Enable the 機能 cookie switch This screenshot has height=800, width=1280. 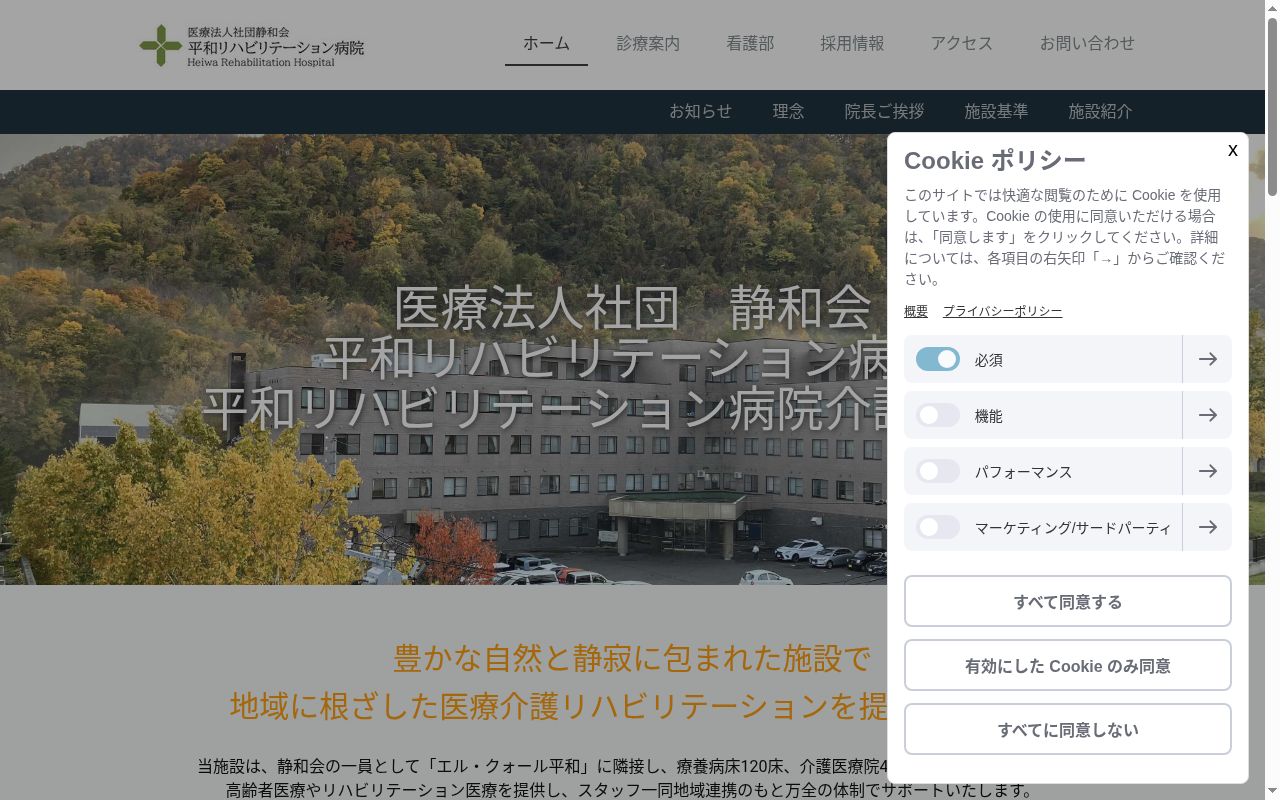938,415
